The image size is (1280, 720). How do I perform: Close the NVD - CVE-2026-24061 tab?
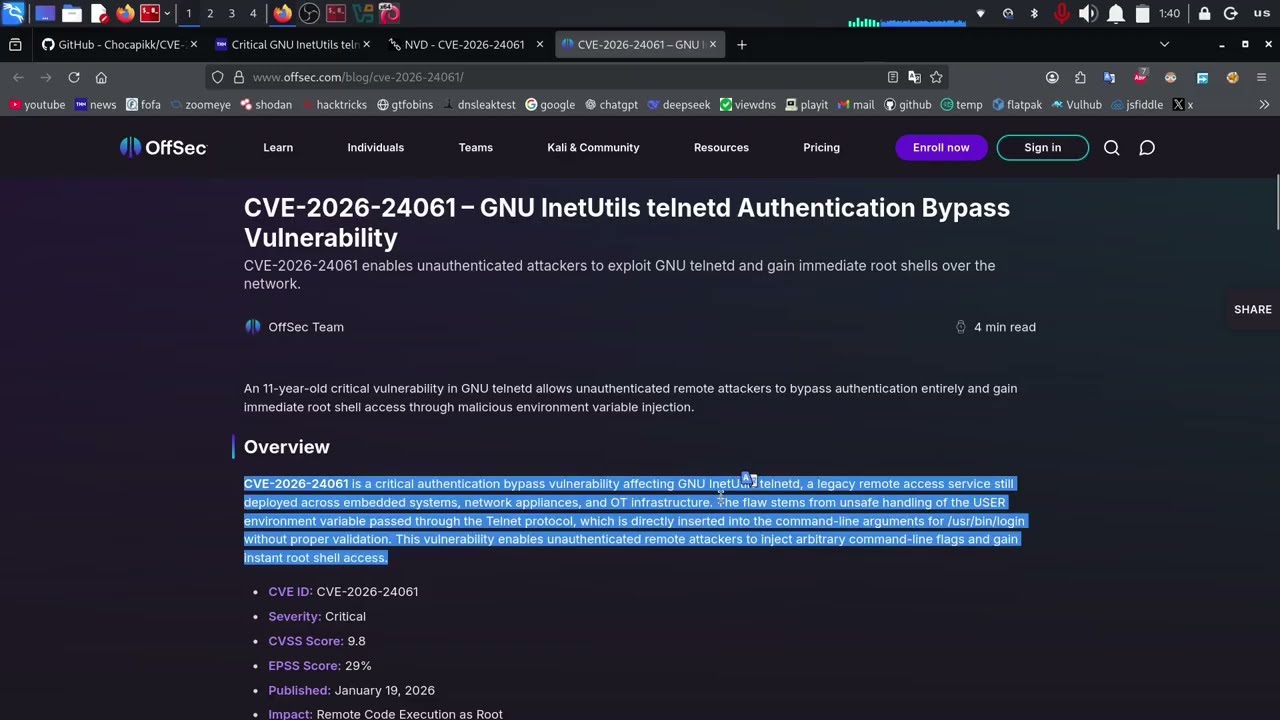point(540,44)
